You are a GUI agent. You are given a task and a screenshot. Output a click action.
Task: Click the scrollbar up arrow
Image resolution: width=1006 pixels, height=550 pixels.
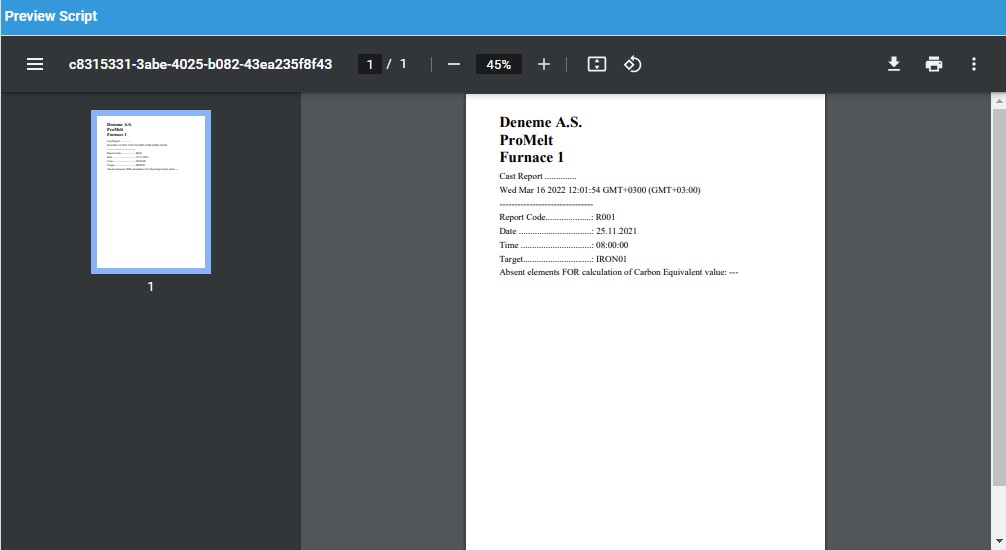(998, 101)
